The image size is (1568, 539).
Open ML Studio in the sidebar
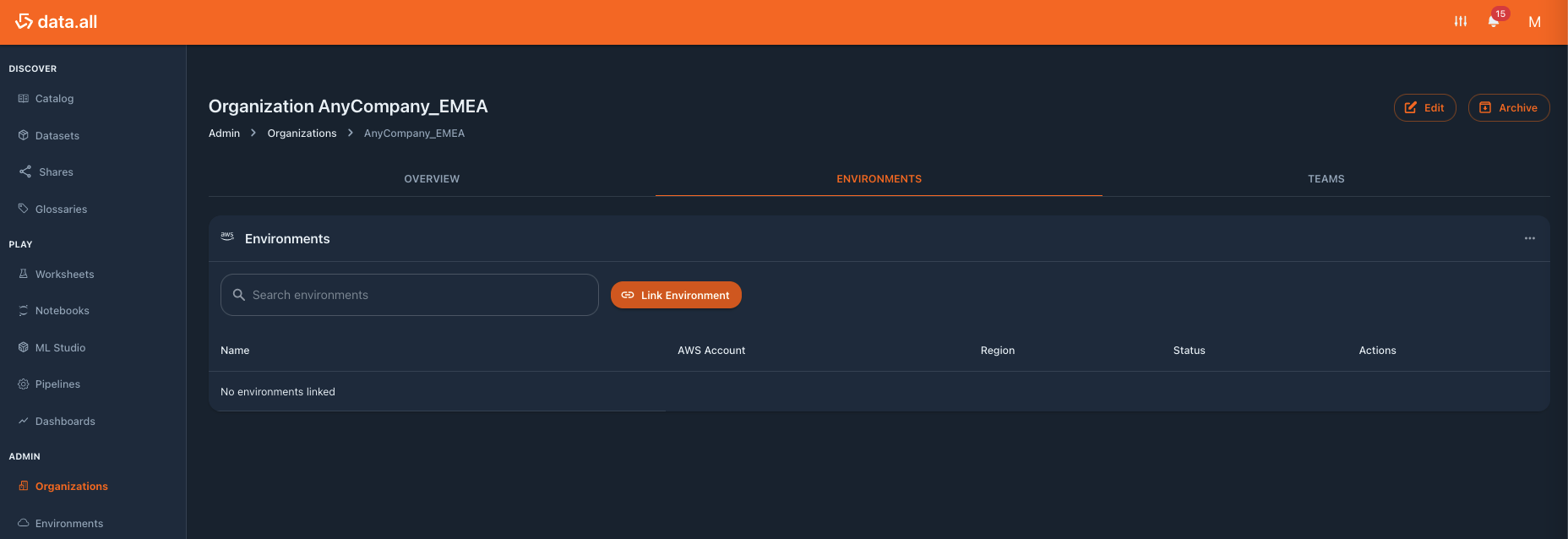click(60, 348)
